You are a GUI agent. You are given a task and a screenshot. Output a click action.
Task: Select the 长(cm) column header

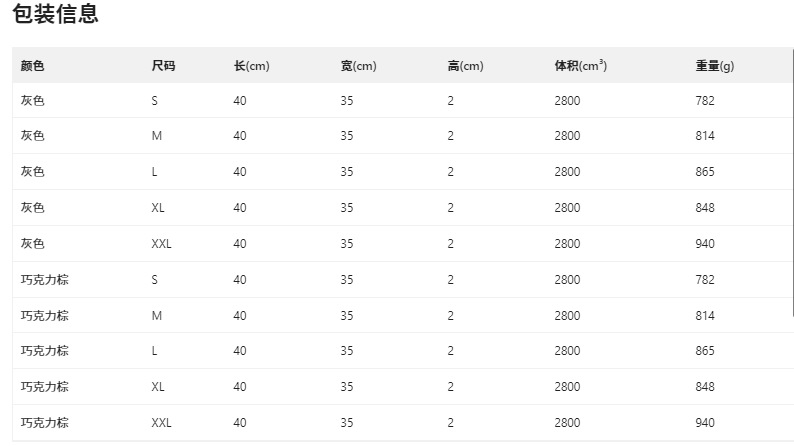251,66
